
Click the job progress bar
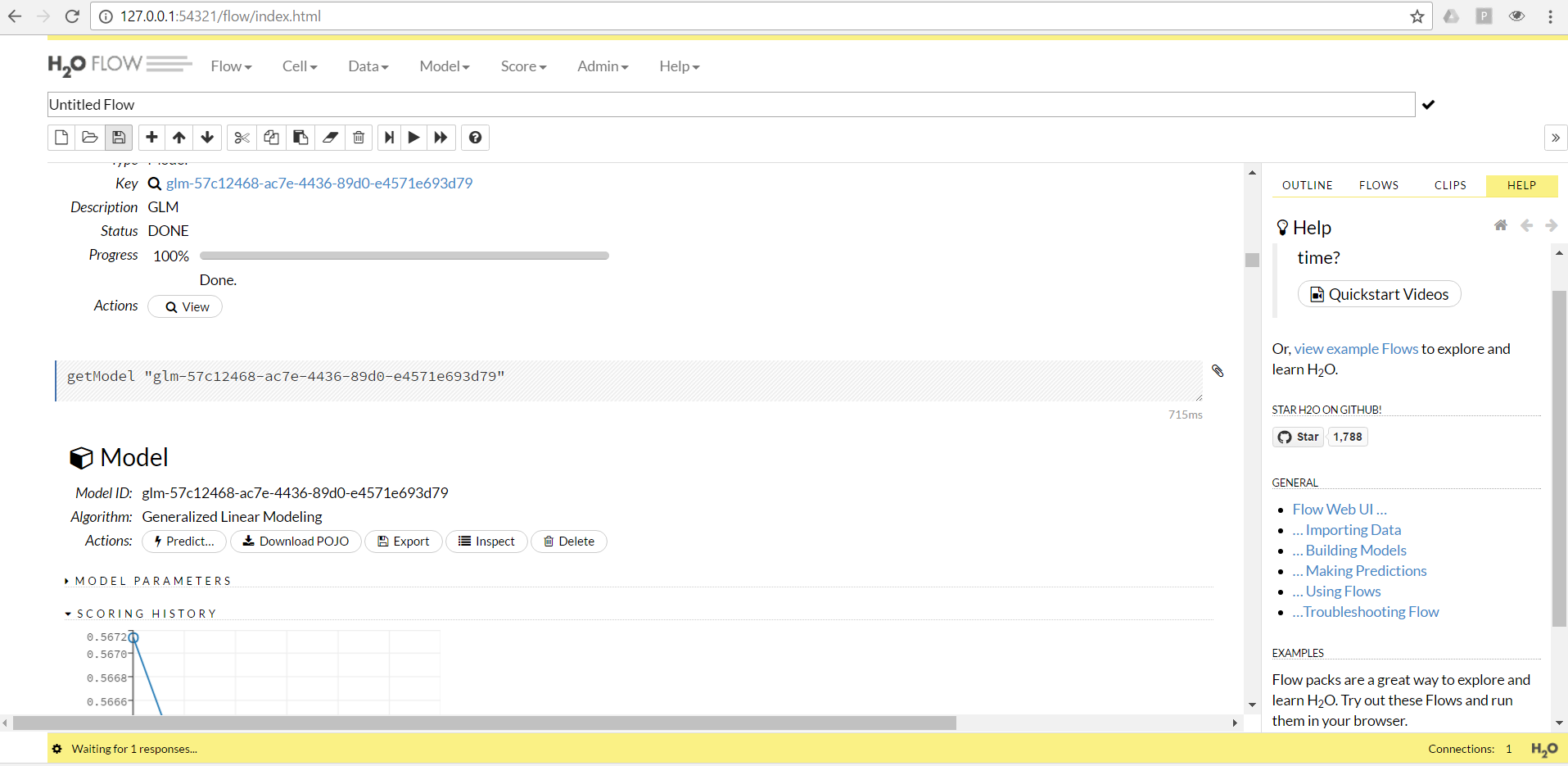pyautogui.click(x=404, y=256)
